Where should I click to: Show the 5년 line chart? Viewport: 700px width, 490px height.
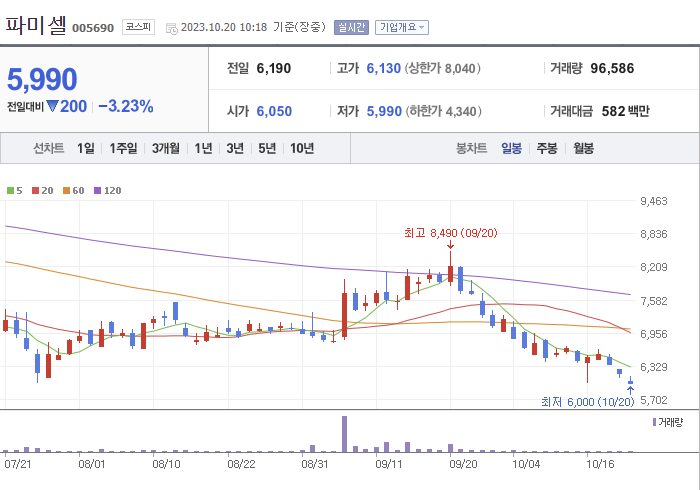point(267,148)
